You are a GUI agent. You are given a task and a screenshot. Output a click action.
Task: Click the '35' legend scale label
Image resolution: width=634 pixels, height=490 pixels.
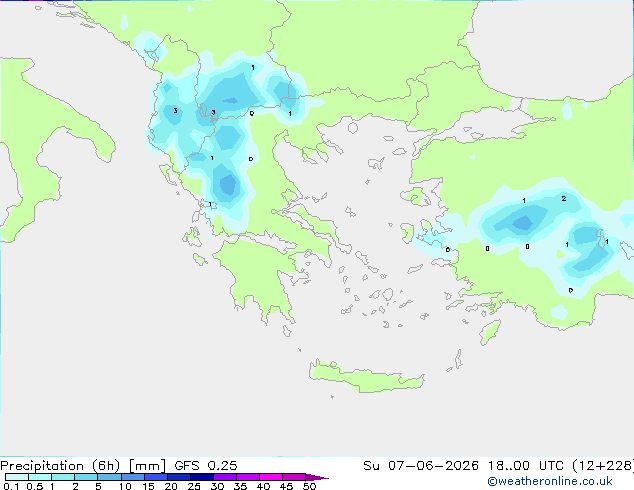point(240,486)
